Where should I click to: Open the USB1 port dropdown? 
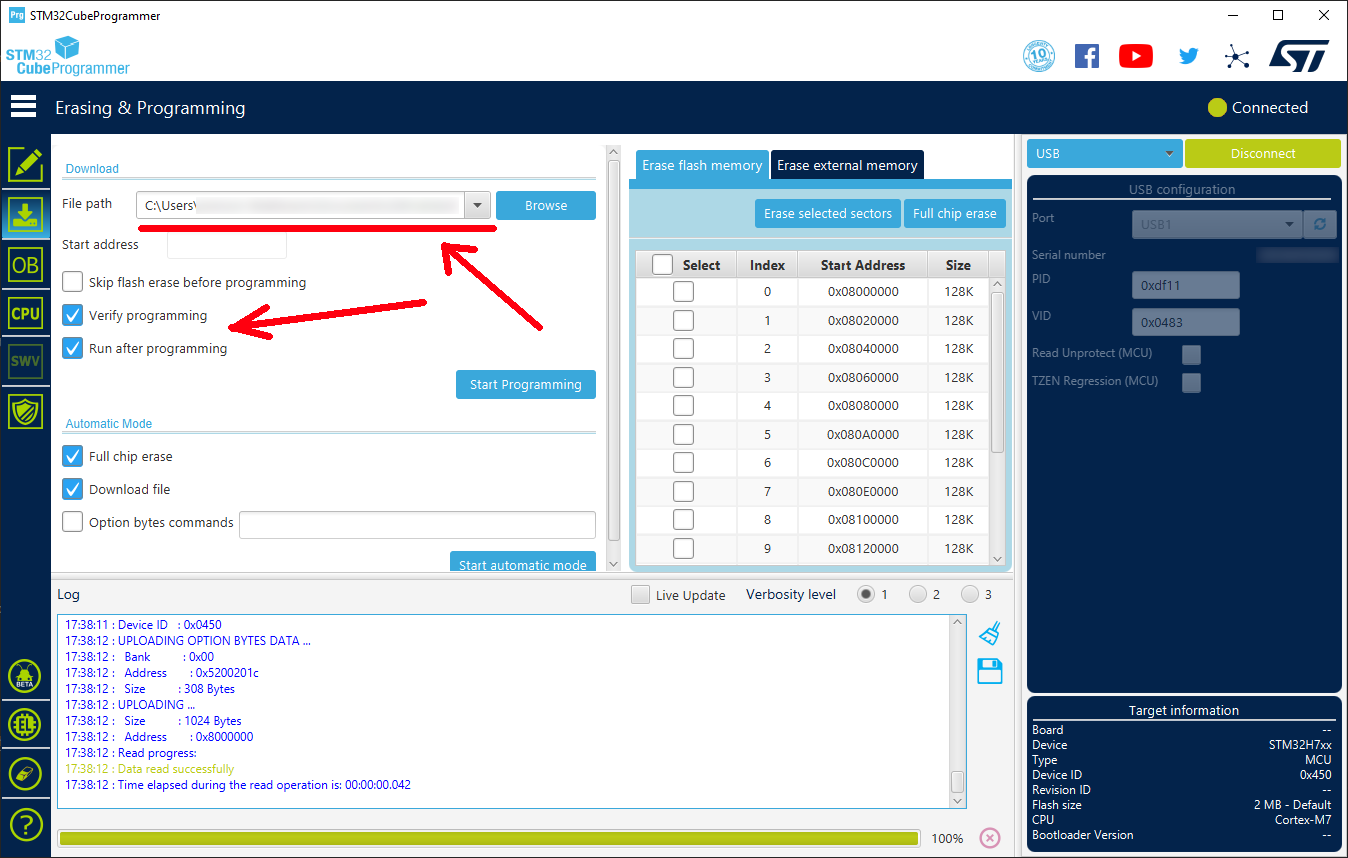1217,224
